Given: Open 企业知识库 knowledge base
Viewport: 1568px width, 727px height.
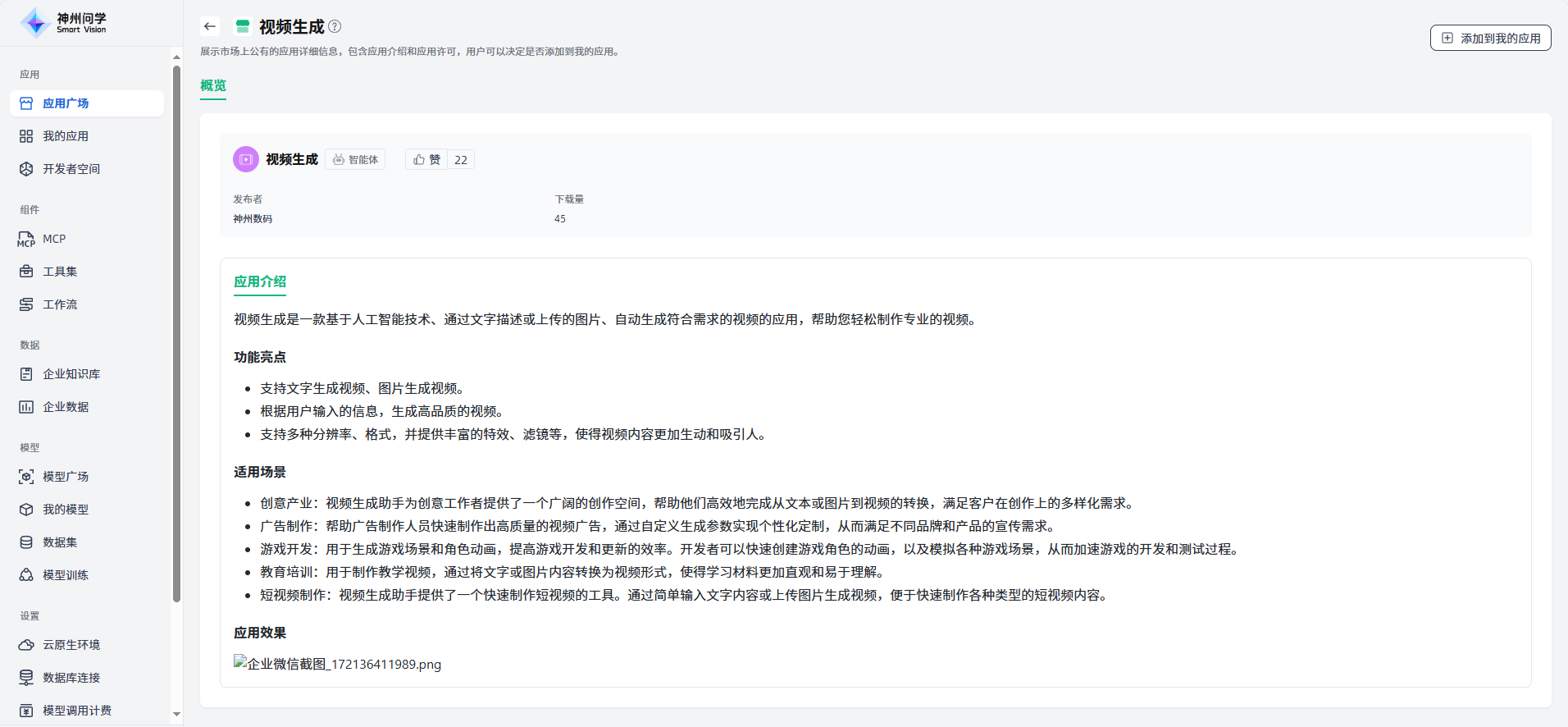Looking at the screenshot, I should pyautogui.click(x=71, y=374).
